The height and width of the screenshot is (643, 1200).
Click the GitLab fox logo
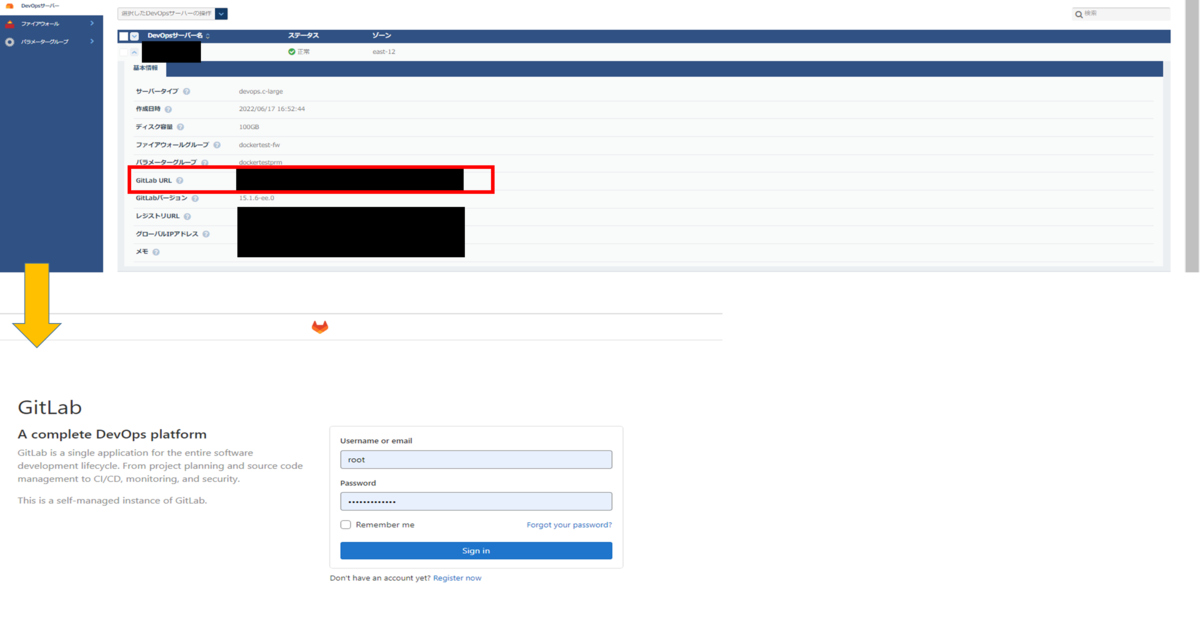[x=320, y=327]
